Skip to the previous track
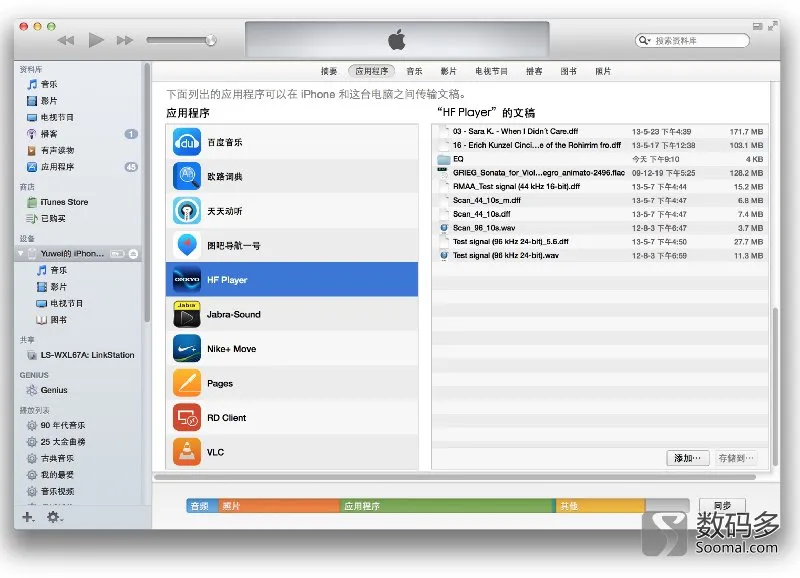800x578 pixels. tap(66, 40)
